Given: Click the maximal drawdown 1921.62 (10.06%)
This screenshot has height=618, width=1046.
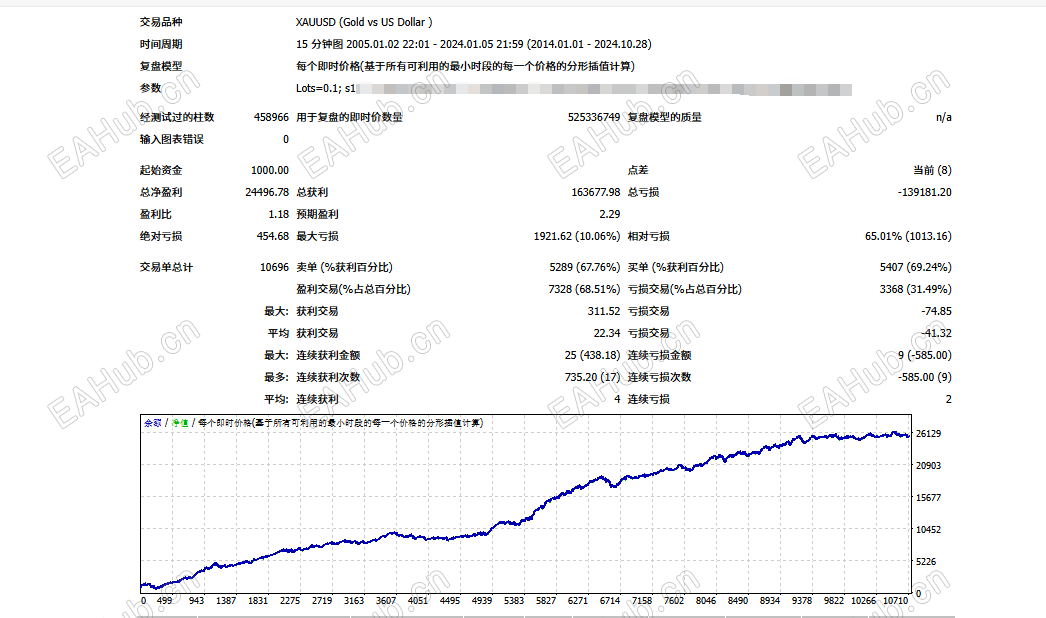Looking at the screenshot, I should 577,236.
